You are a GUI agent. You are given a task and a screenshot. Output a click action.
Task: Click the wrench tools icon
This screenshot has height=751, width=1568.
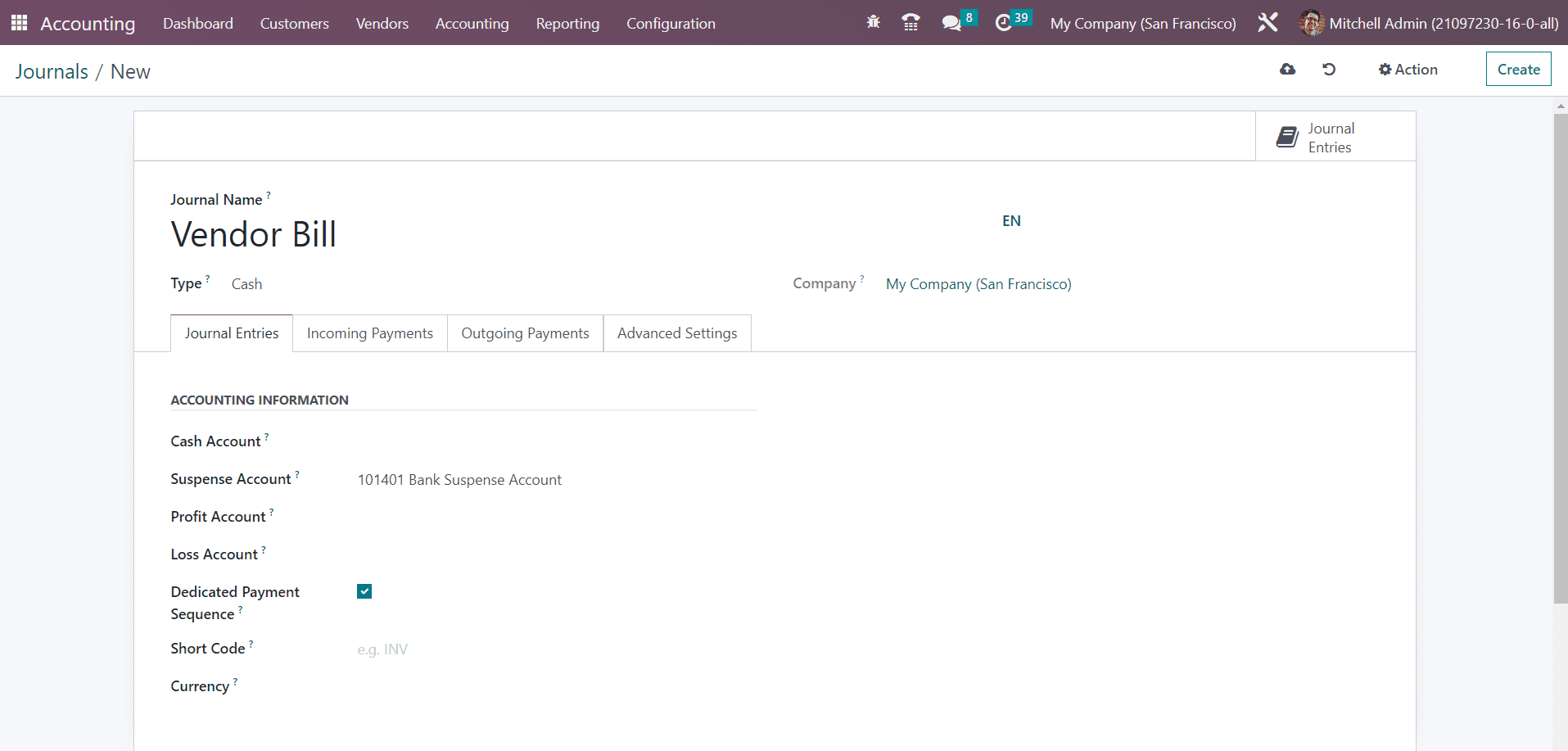click(x=1268, y=23)
